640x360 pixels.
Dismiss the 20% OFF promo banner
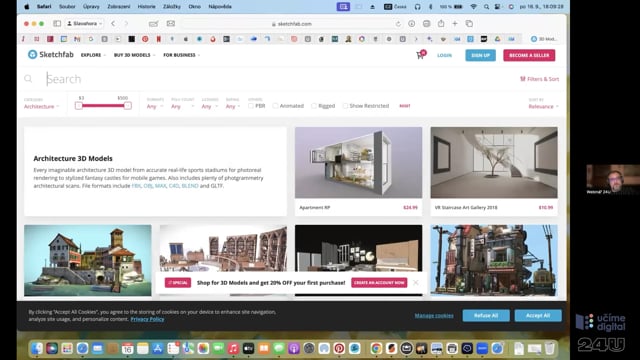click(x=416, y=282)
